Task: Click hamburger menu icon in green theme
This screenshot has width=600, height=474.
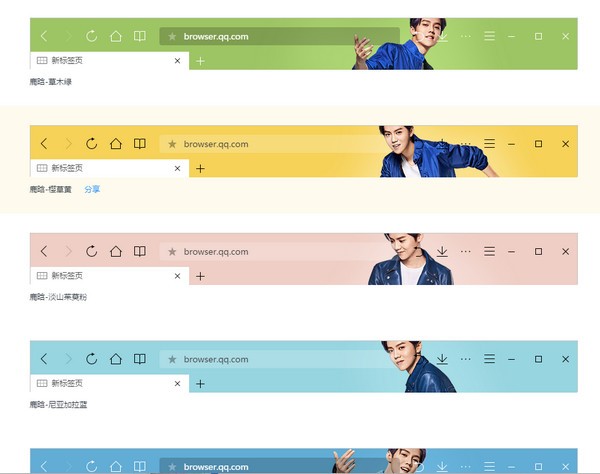Action: [489, 36]
